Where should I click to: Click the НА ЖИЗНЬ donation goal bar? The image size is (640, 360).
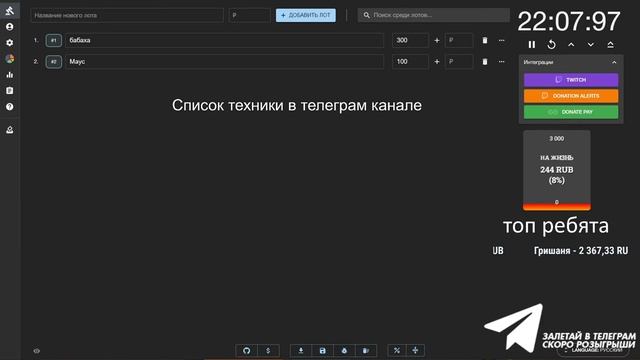tap(557, 170)
